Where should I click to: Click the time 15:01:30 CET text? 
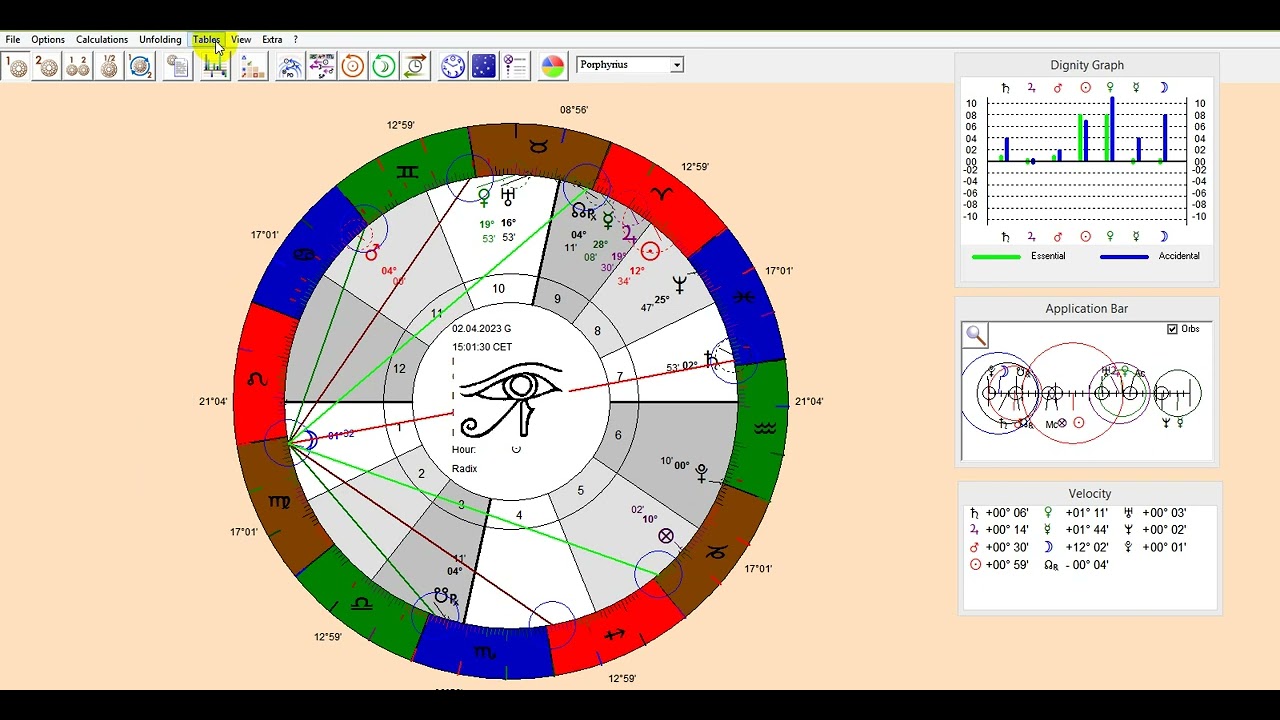tap(482, 347)
